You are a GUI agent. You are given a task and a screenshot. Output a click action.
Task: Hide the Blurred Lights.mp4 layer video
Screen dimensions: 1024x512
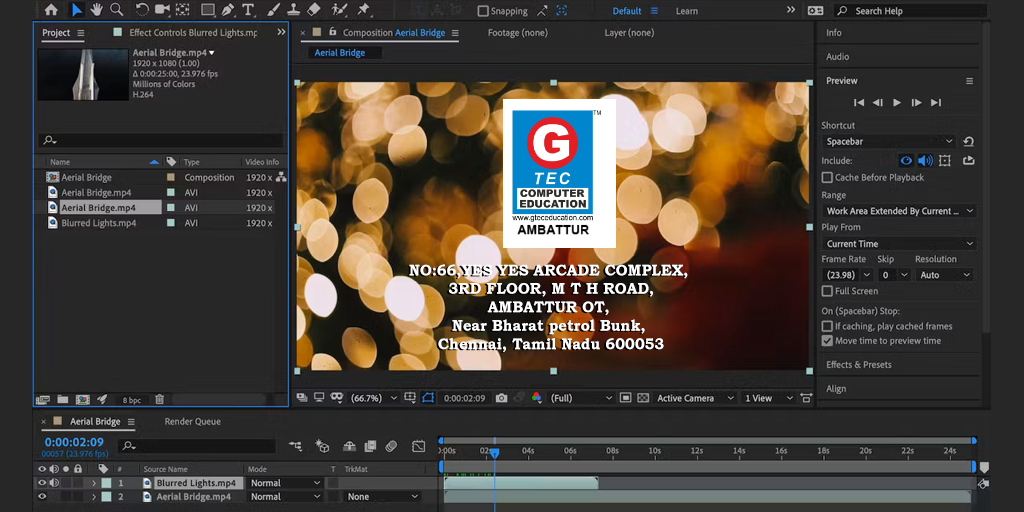pos(42,483)
